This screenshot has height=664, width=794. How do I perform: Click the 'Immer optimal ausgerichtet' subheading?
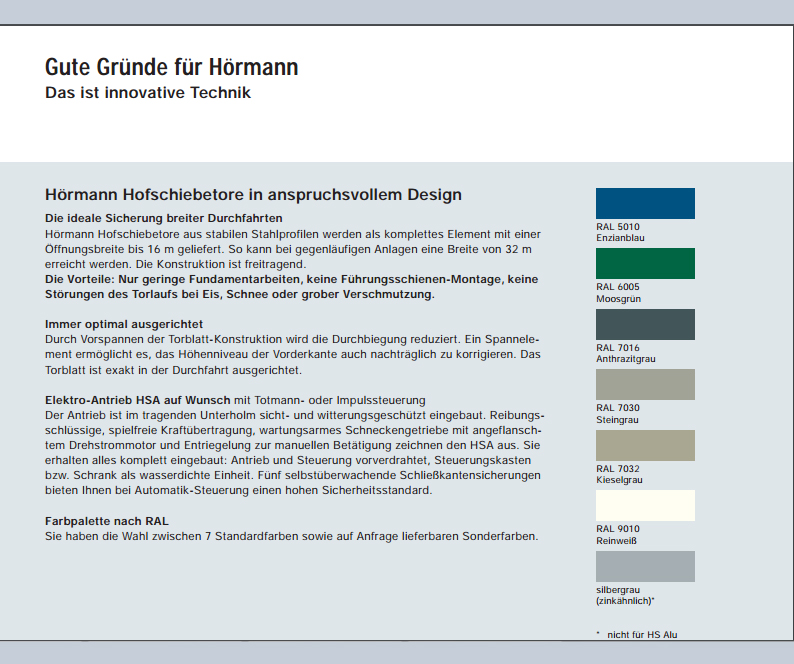click(x=124, y=324)
